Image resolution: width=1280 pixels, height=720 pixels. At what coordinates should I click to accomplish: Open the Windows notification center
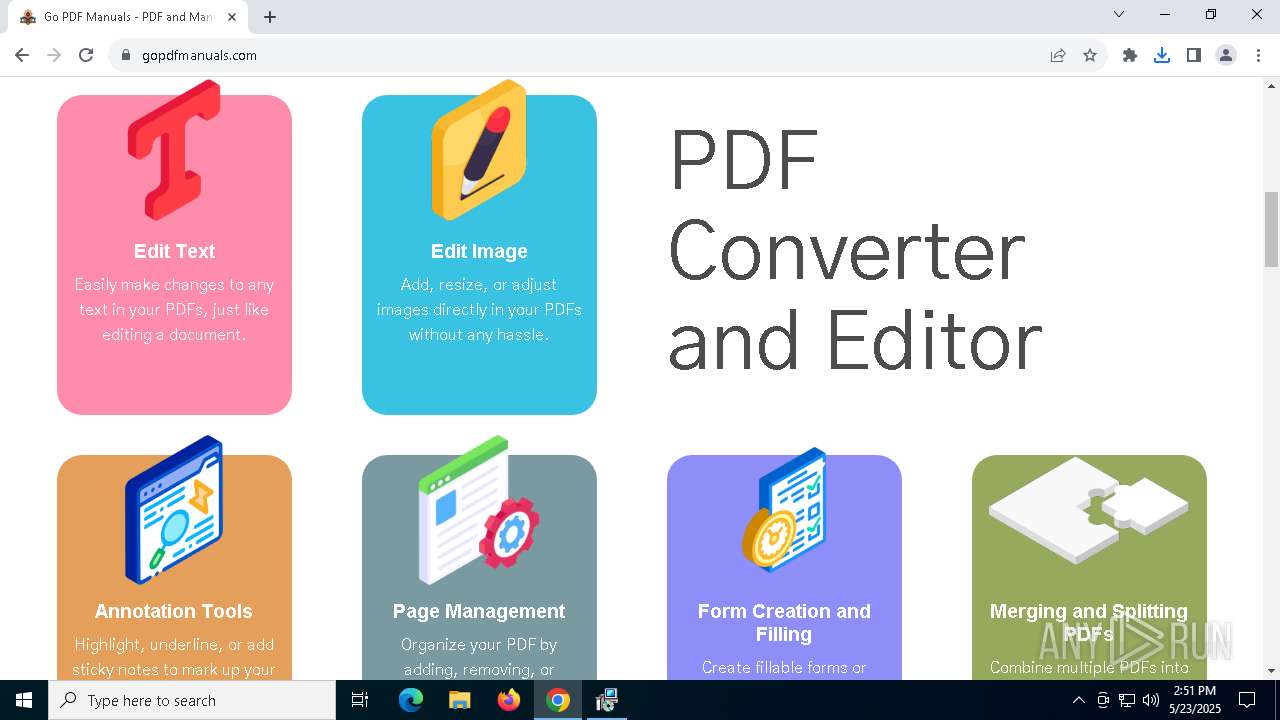[x=1247, y=700]
